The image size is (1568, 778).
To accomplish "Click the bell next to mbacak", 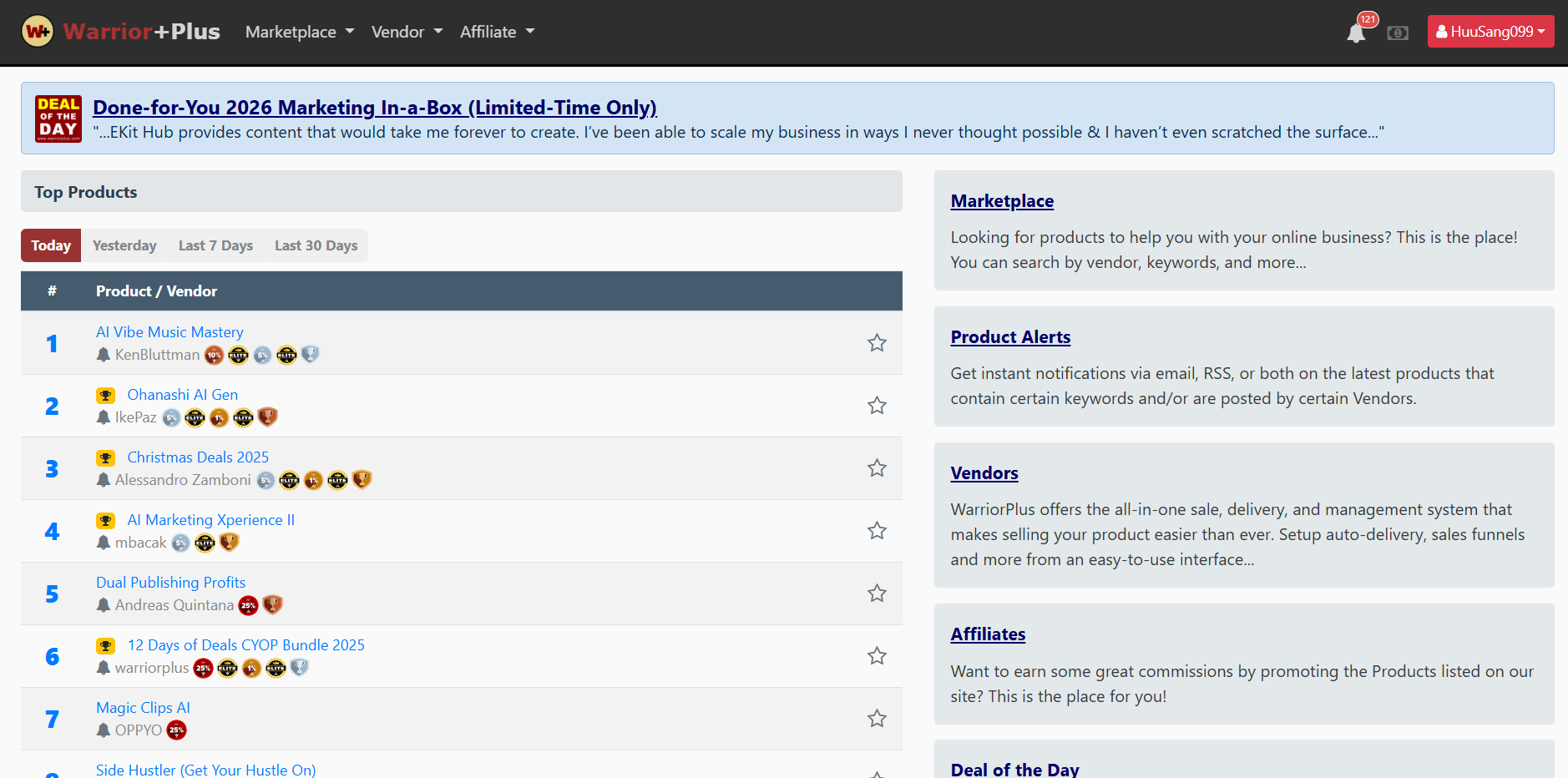I will tap(104, 543).
